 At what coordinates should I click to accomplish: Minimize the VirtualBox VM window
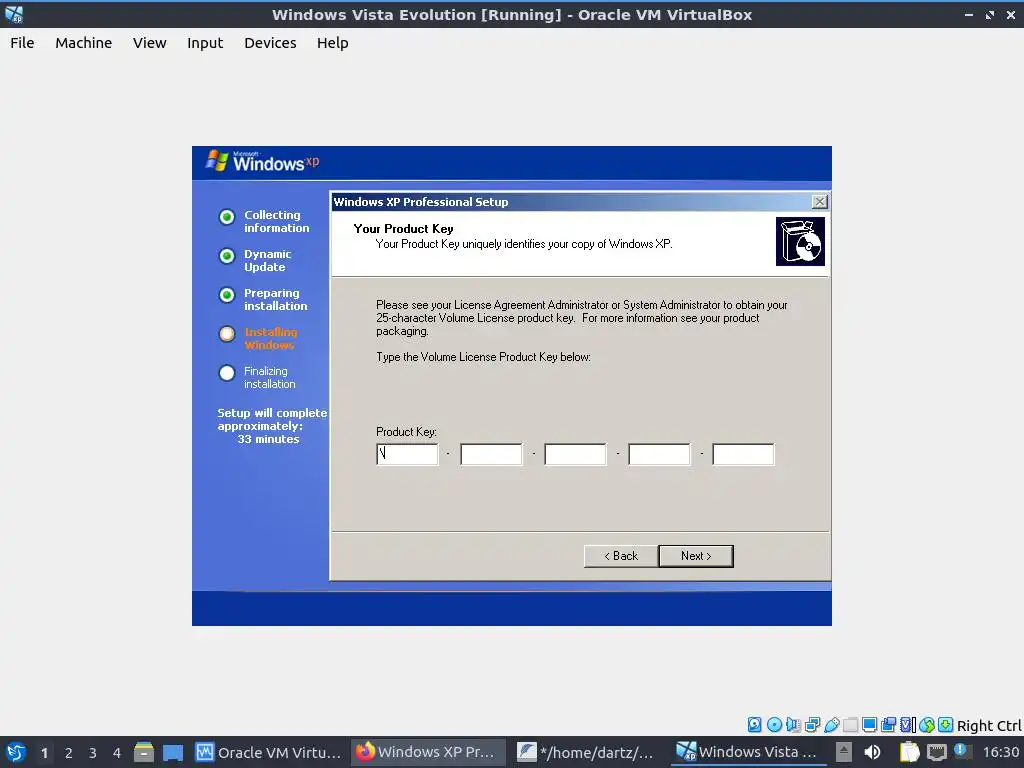click(968, 14)
